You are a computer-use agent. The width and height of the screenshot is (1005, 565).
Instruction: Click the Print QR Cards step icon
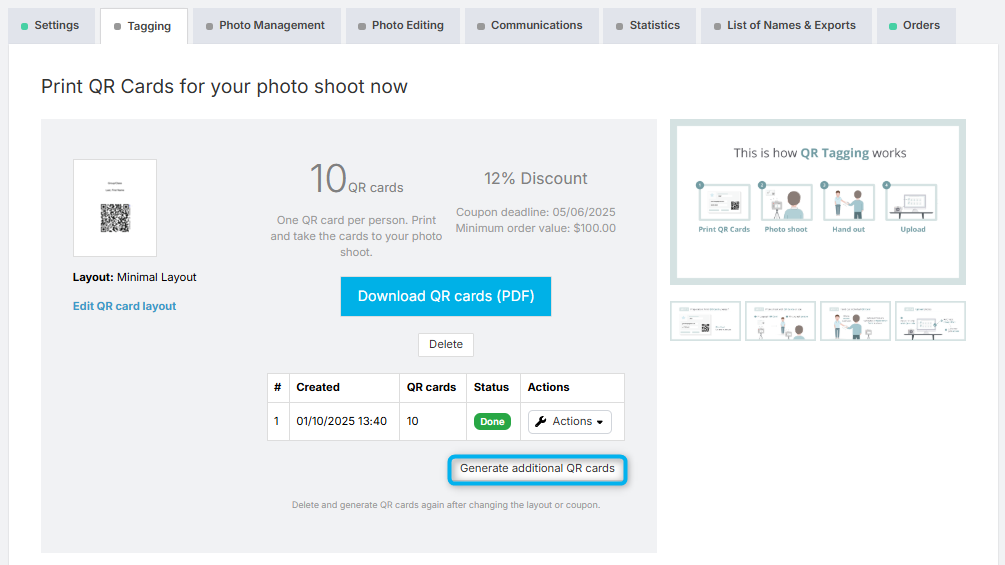724,202
